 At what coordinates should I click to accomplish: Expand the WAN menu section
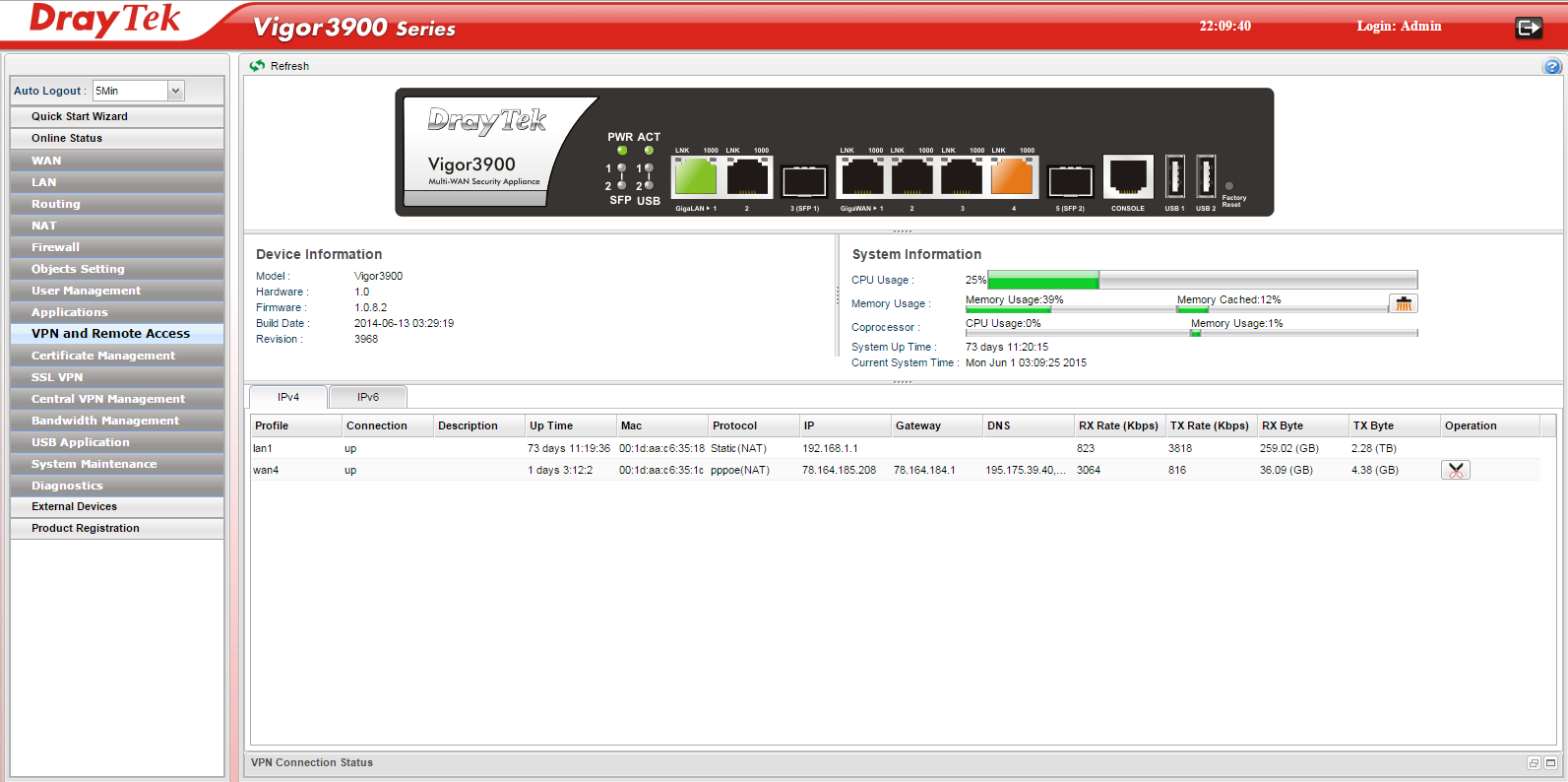[x=46, y=161]
